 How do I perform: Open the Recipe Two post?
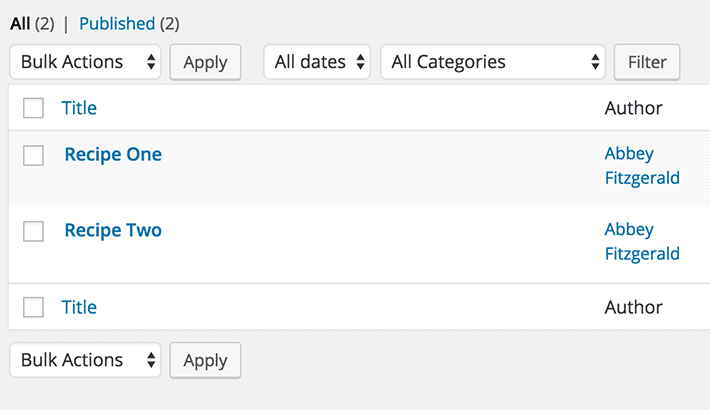113,230
